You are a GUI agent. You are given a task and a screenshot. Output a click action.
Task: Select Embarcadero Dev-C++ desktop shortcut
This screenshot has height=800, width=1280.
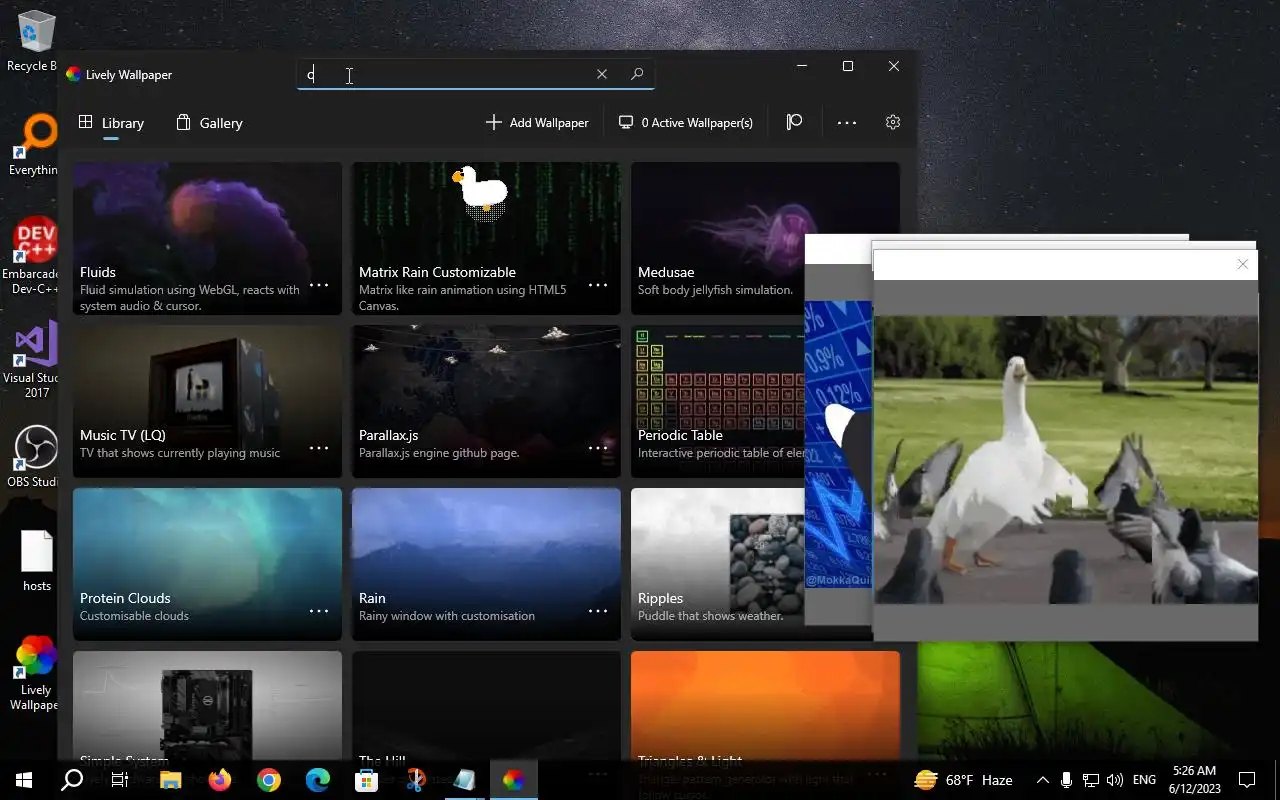point(36,256)
